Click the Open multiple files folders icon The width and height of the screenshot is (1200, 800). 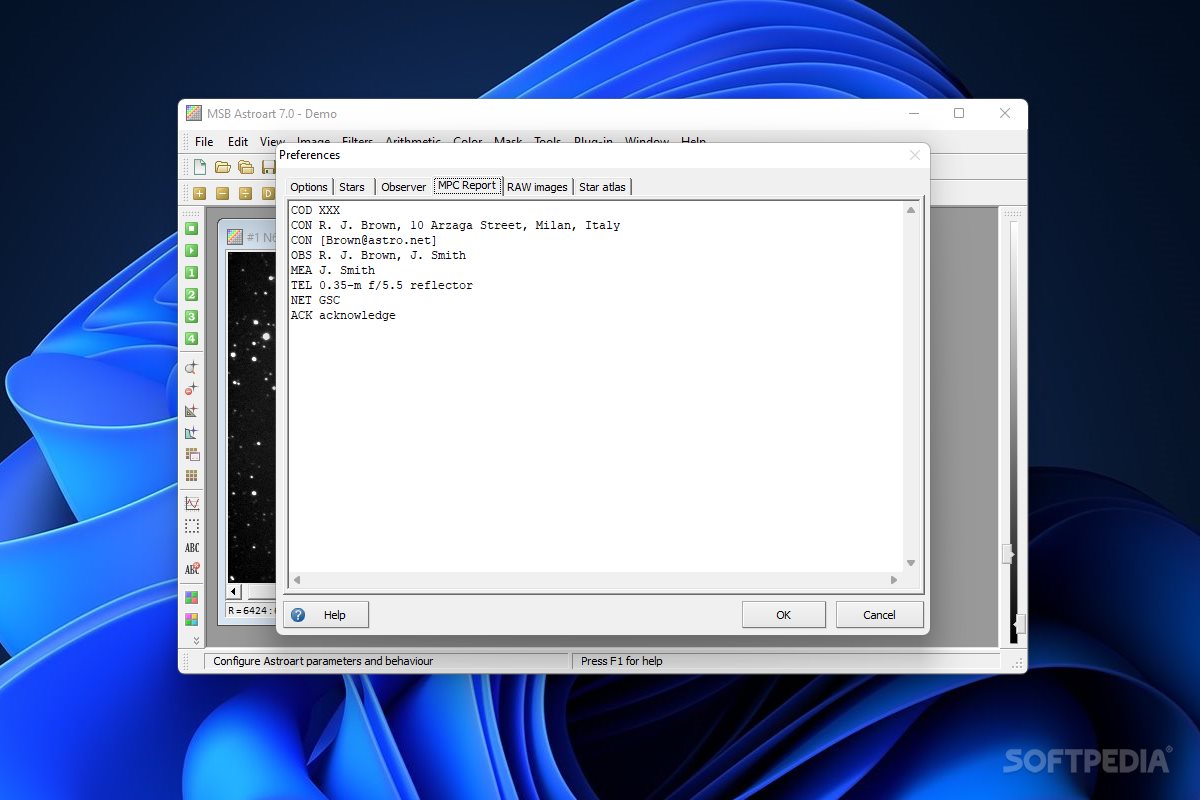pyautogui.click(x=246, y=167)
